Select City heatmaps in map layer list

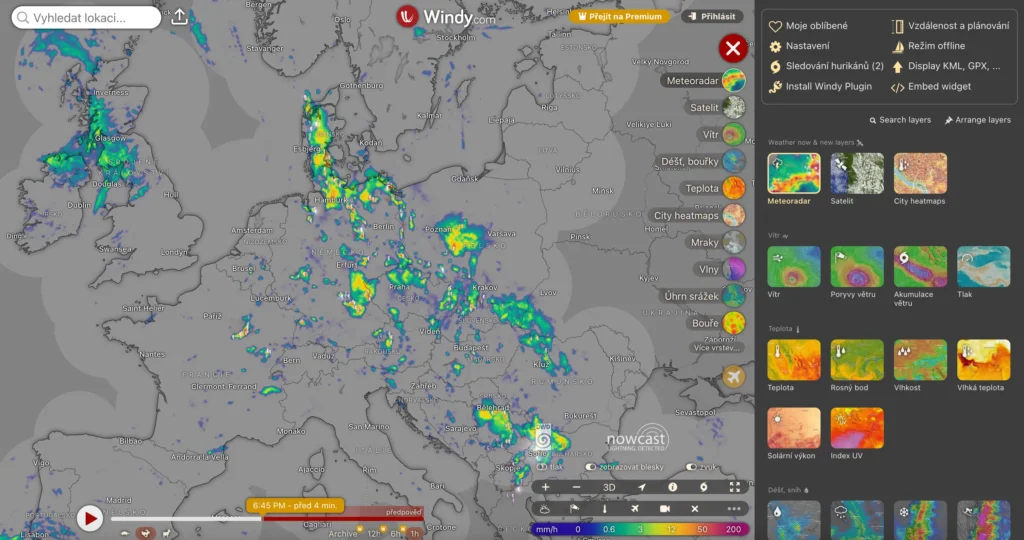coord(697,215)
